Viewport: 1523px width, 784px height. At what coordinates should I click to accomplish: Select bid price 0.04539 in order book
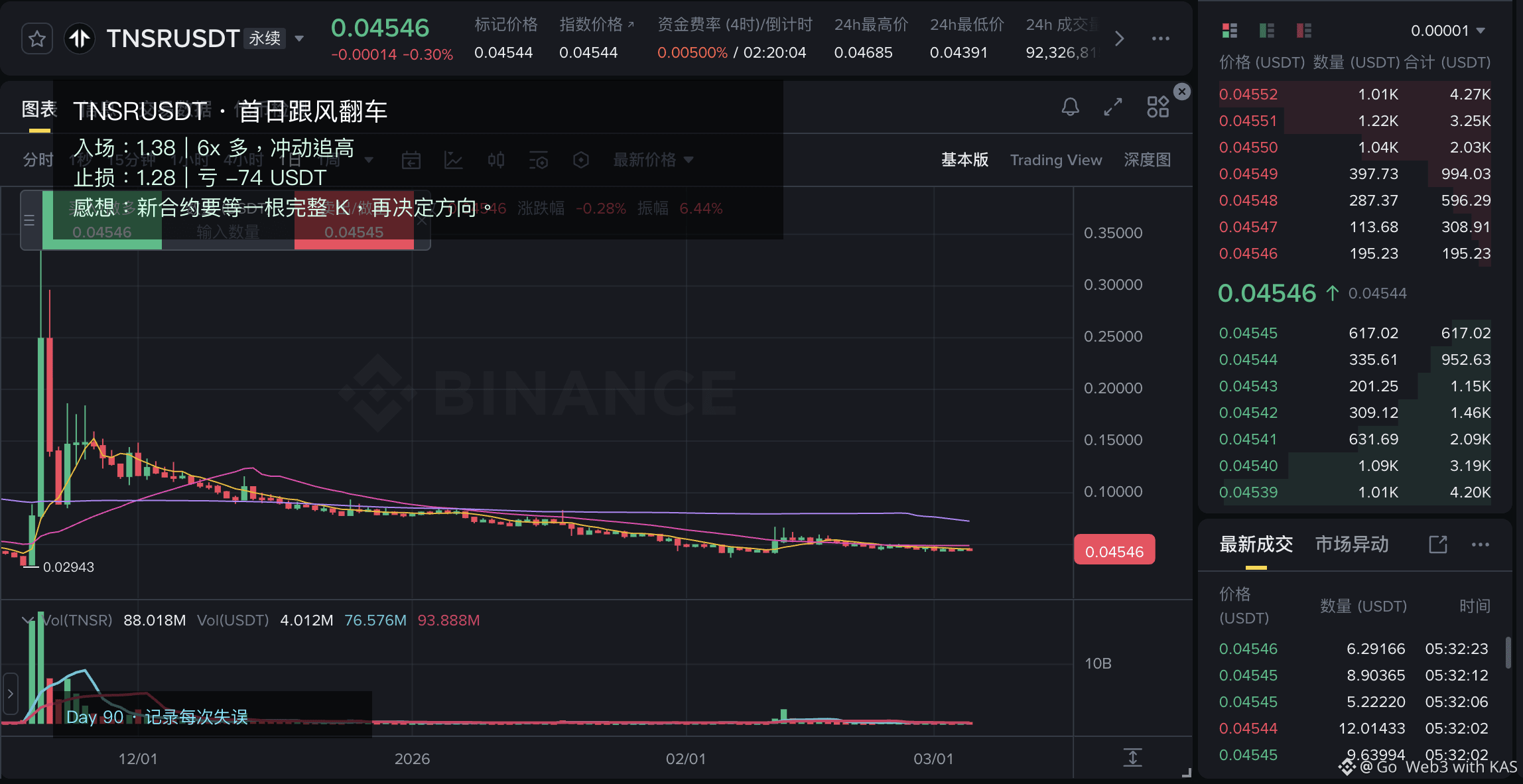pos(1248,492)
